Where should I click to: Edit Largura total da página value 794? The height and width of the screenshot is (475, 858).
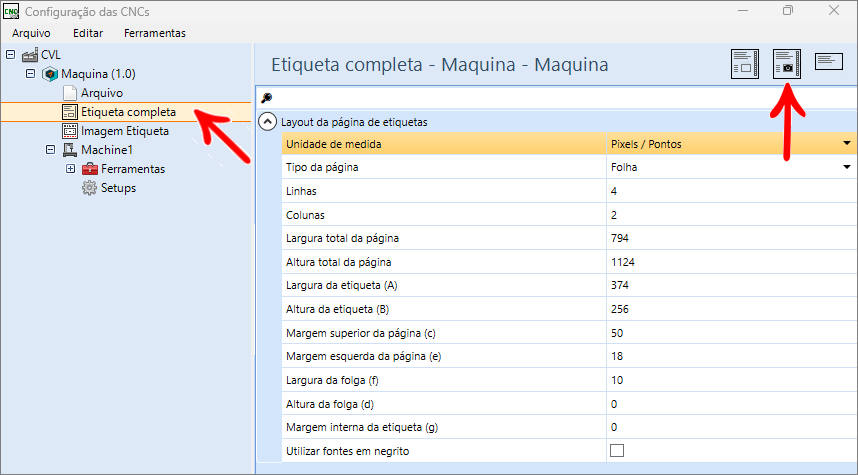[x=731, y=238]
